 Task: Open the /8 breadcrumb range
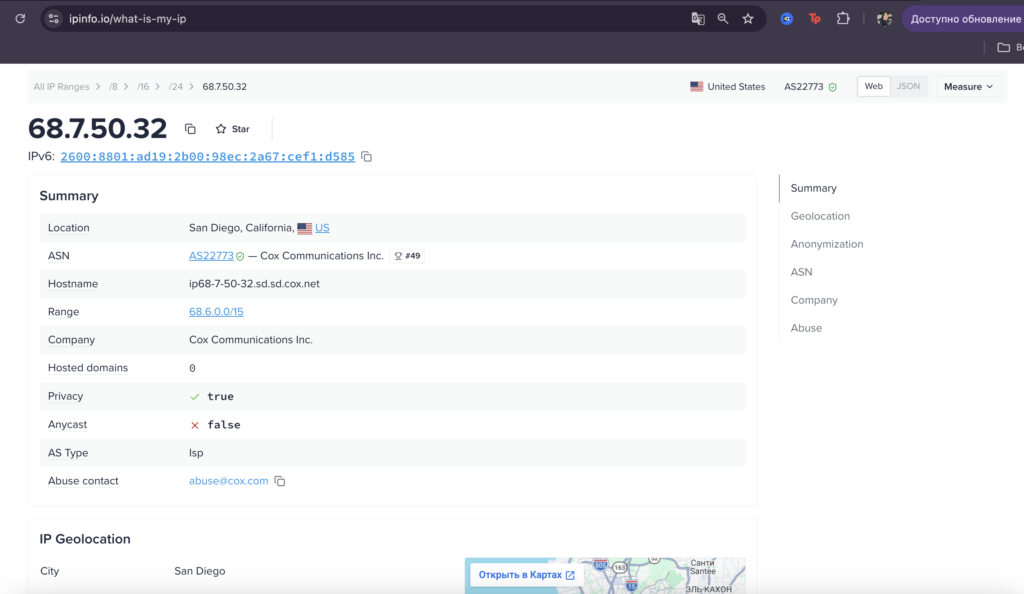114,86
